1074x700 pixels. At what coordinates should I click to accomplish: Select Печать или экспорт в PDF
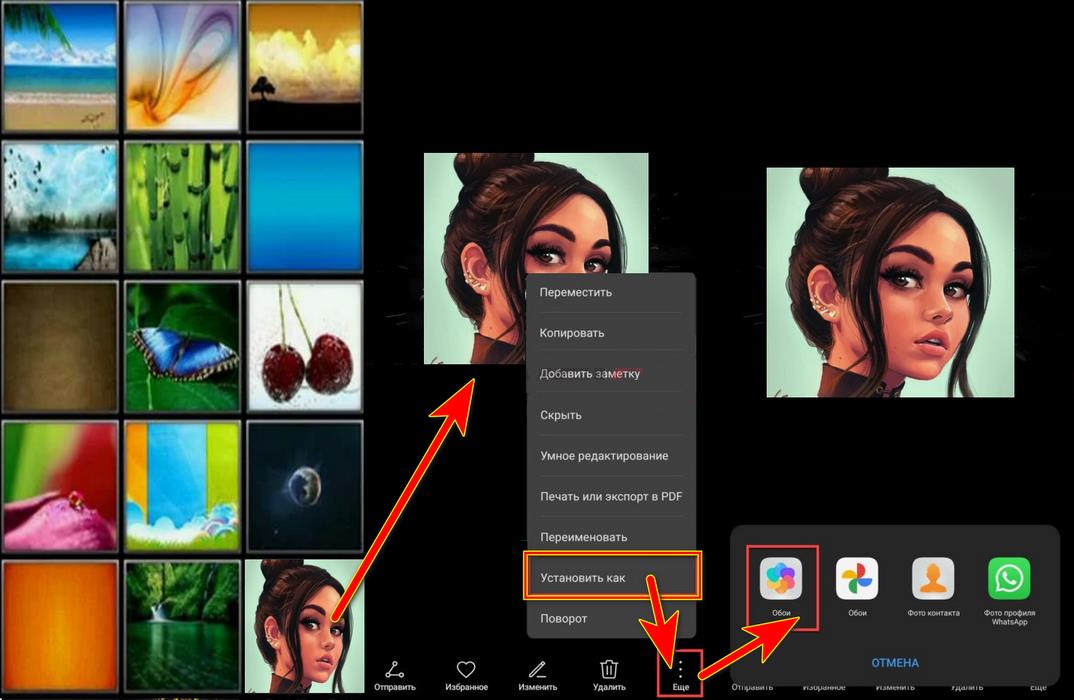click(x=611, y=497)
